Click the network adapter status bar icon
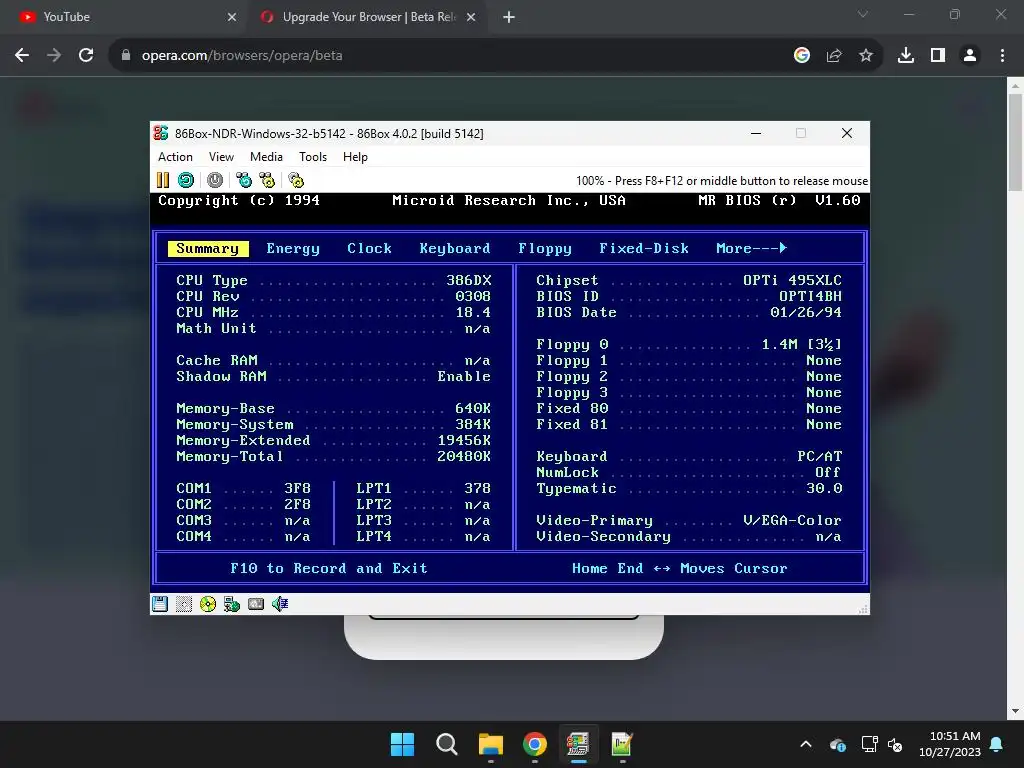1024x768 pixels. (232, 604)
